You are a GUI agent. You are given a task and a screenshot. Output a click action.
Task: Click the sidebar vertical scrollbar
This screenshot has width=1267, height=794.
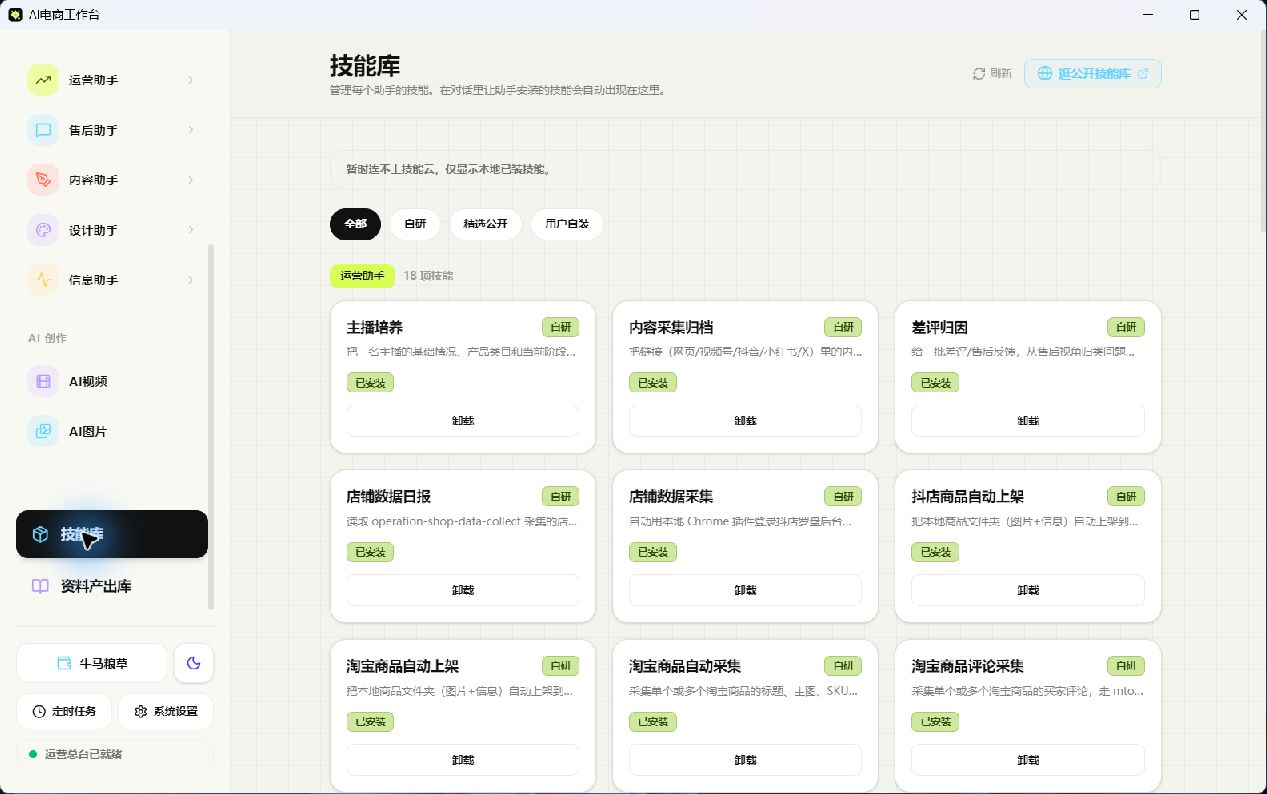click(211, 427)
